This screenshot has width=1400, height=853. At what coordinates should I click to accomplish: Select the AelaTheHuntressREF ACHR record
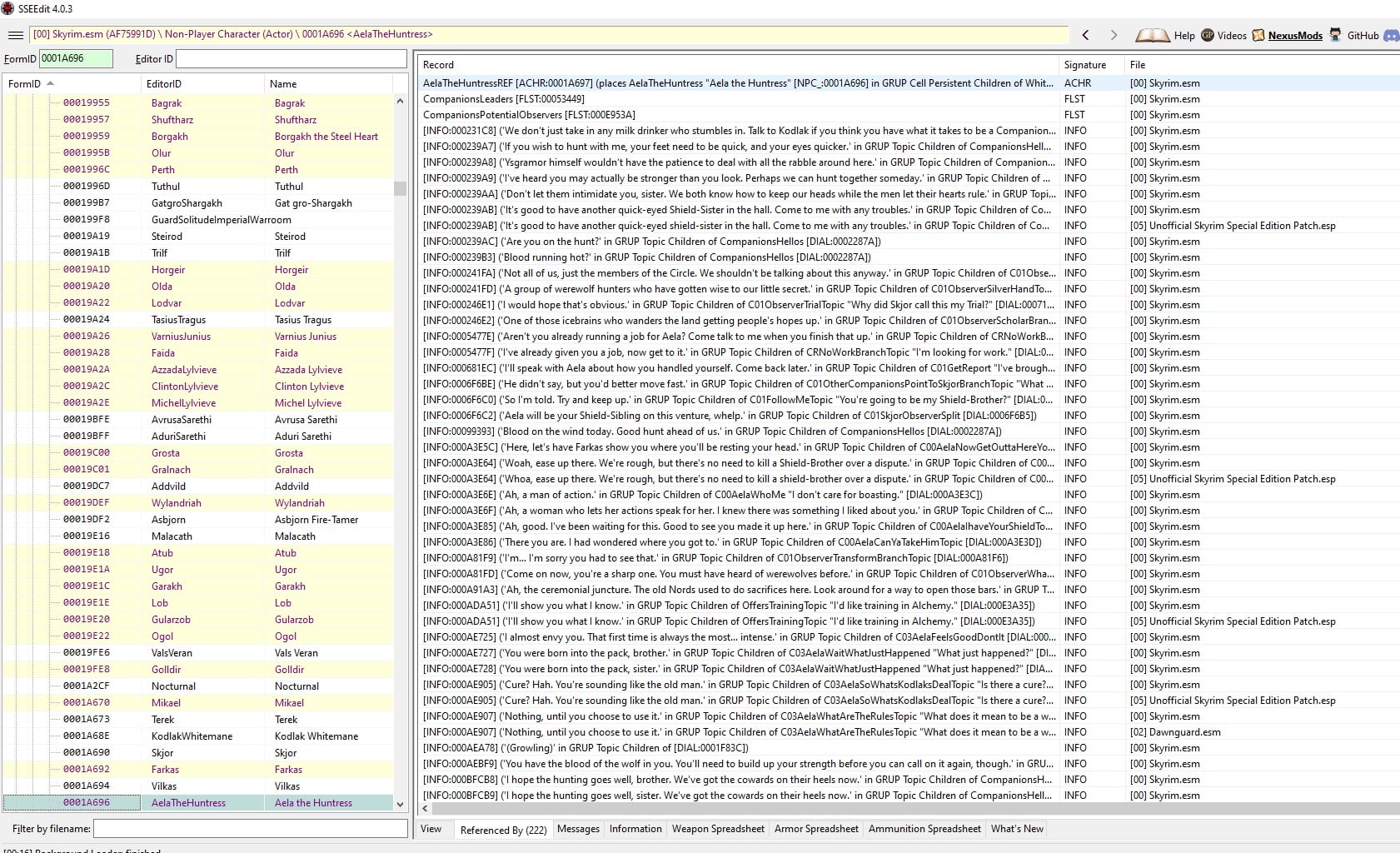909,82
